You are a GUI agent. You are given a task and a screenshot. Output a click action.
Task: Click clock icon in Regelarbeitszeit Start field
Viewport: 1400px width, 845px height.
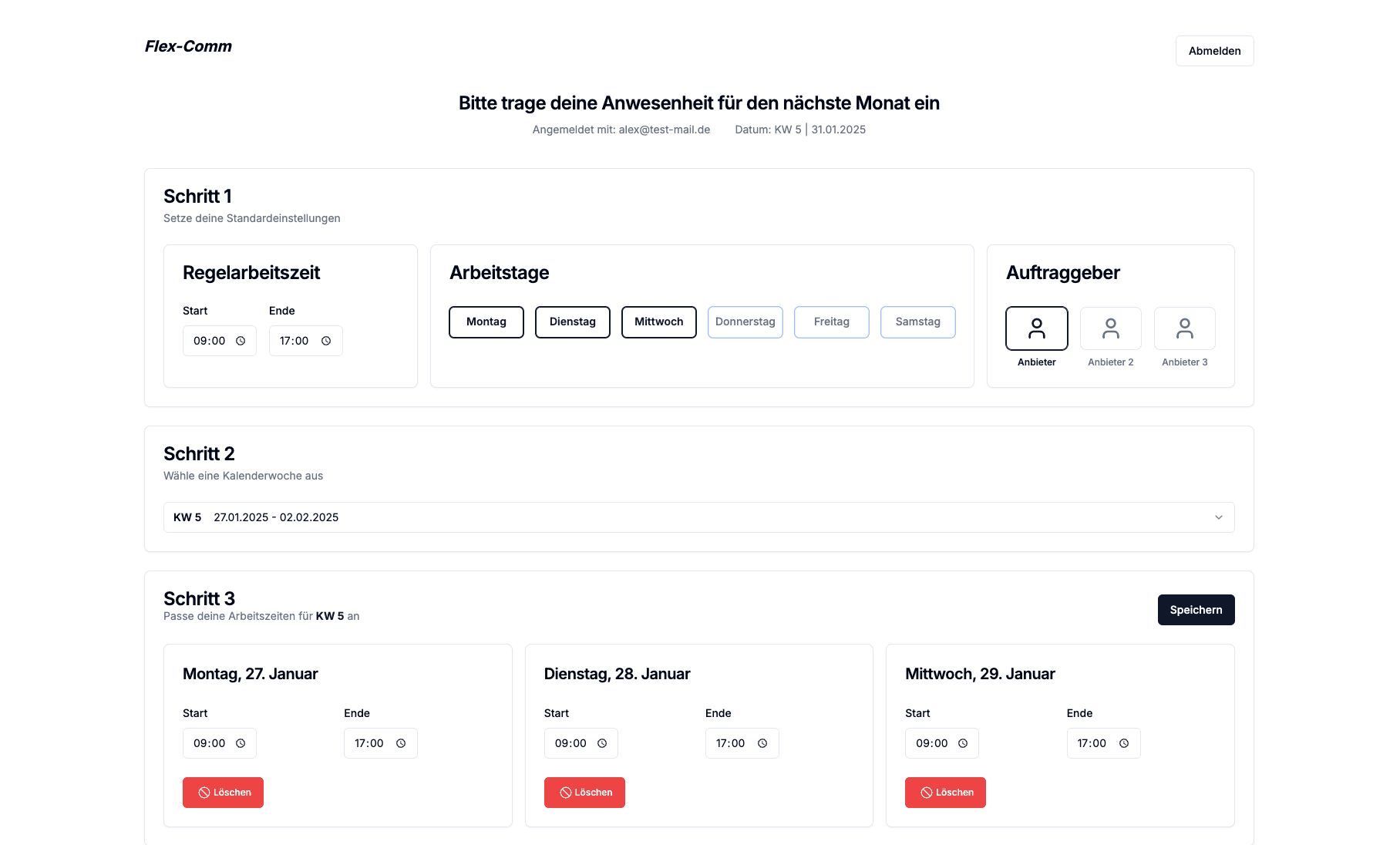pyautogui.click(x=241, y=341)
